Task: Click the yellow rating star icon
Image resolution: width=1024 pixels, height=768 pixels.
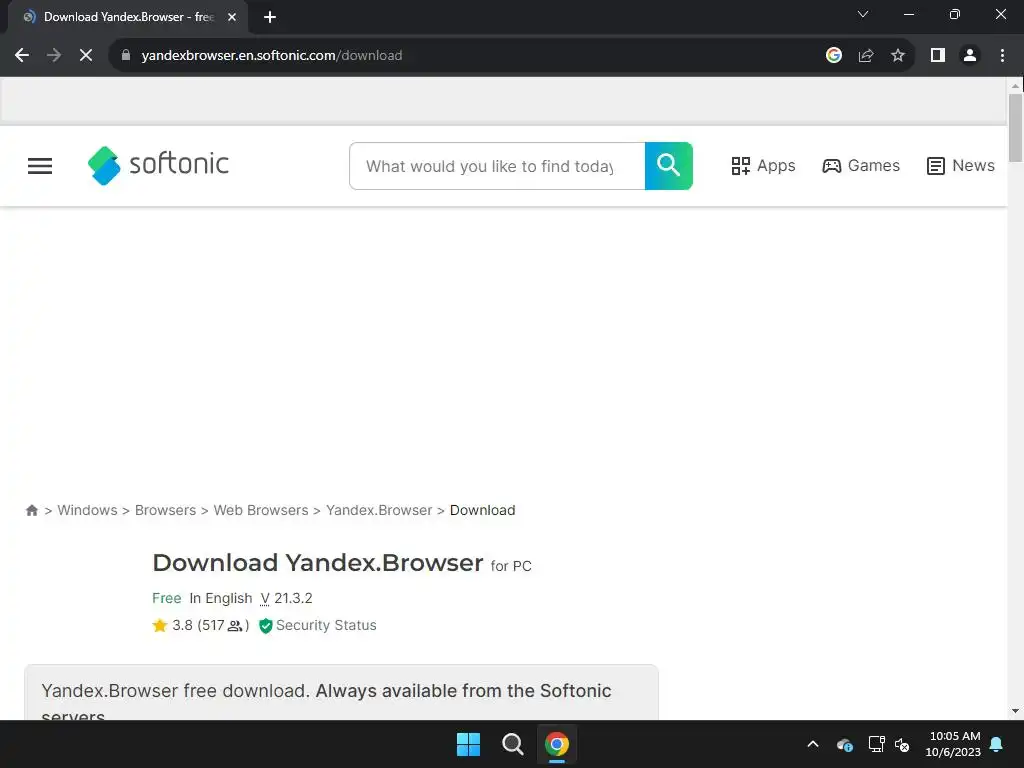Action: click(160, 626)
